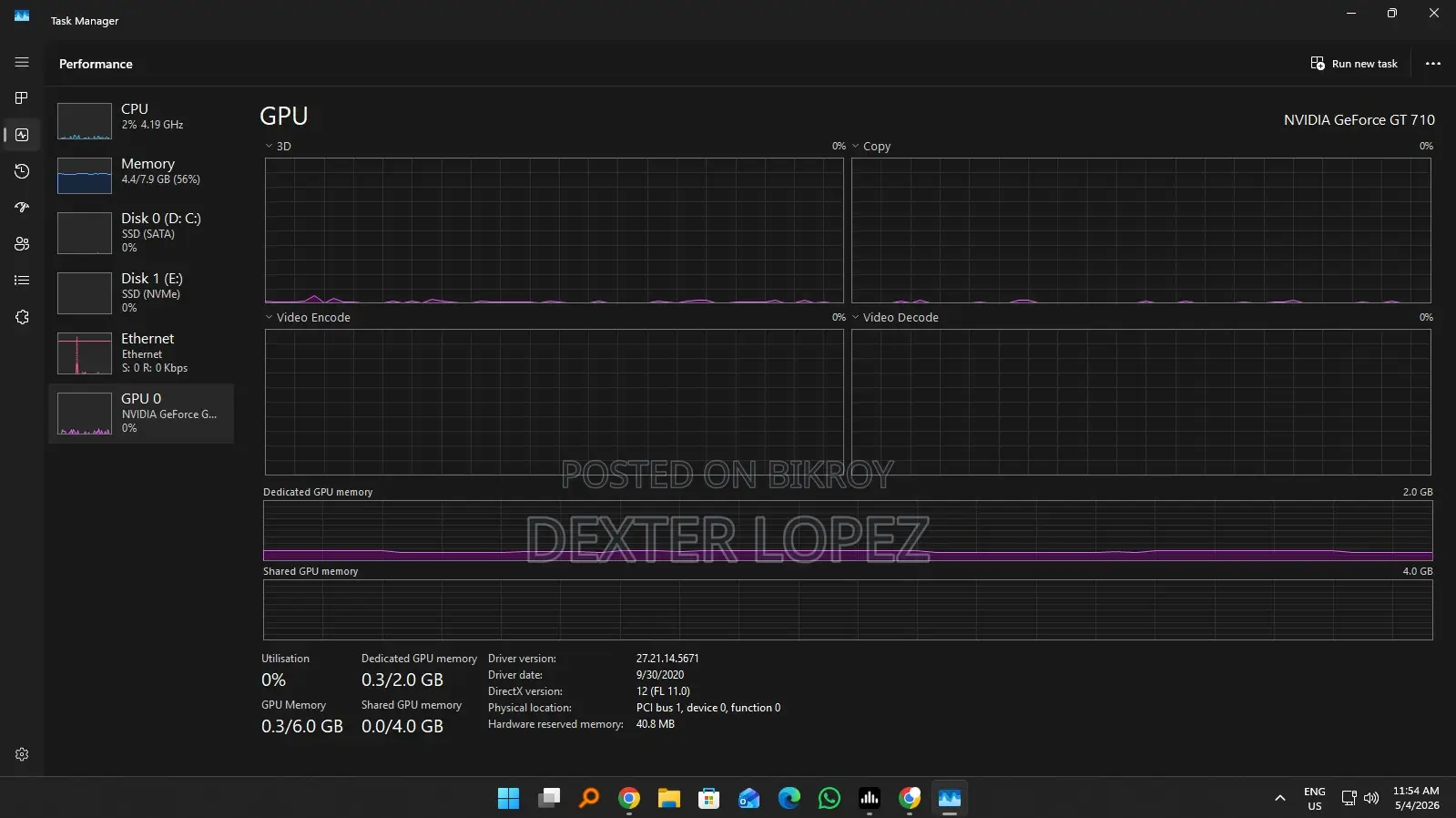Click the Task Manager taskbar icon

[950, 799]
